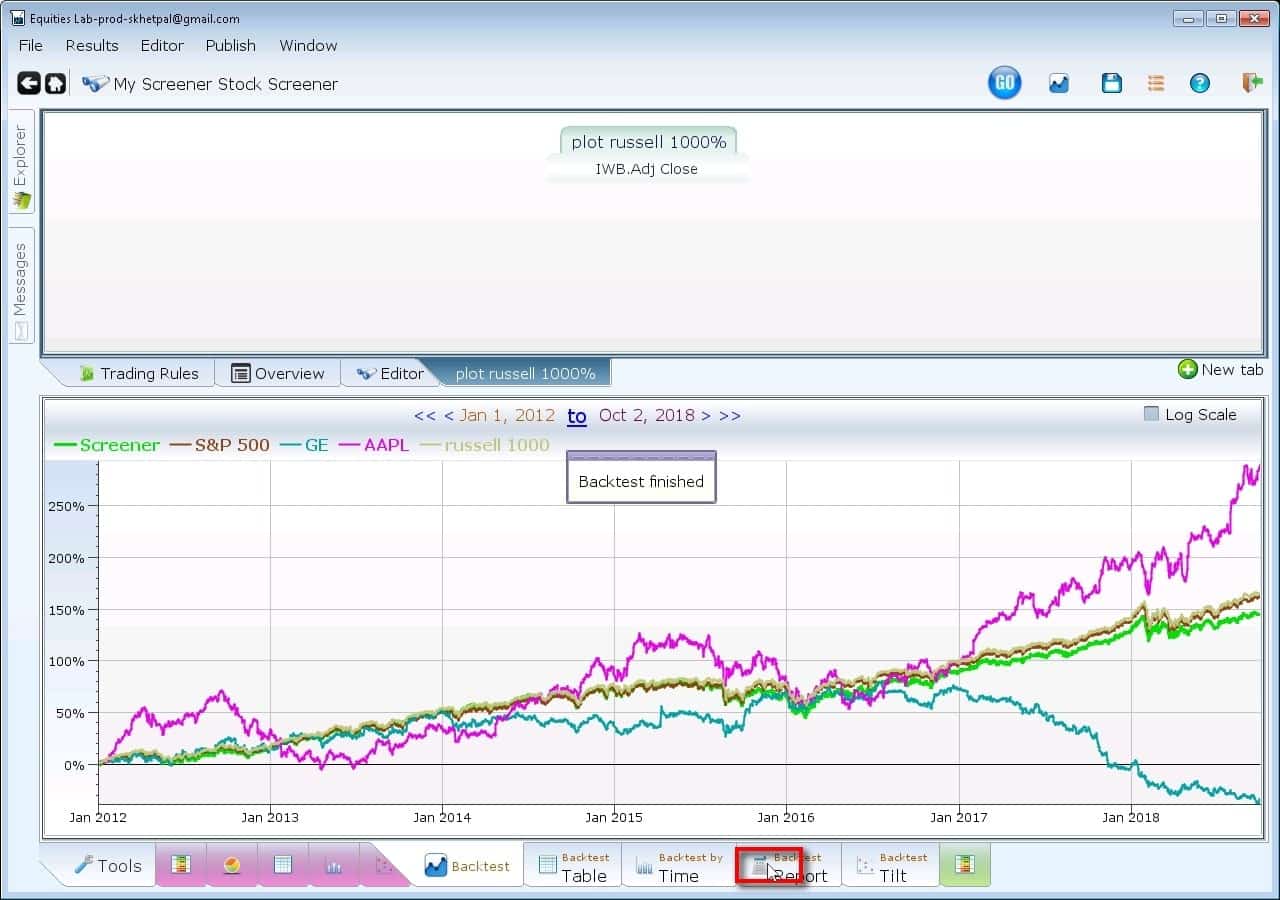Image resolution: width=1280 pixels, height=900 pixels.
Task: Click the 'to' date range link
Action: 577,416
